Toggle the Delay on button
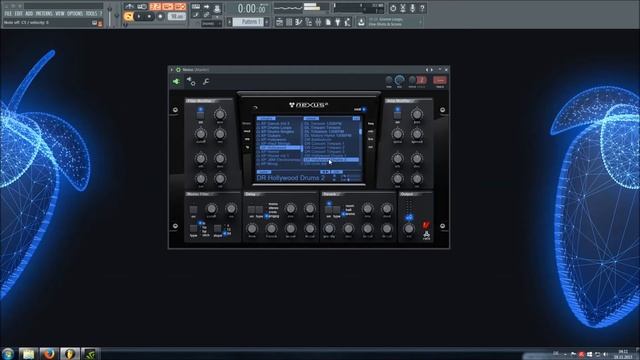 (x=251, y=209)
